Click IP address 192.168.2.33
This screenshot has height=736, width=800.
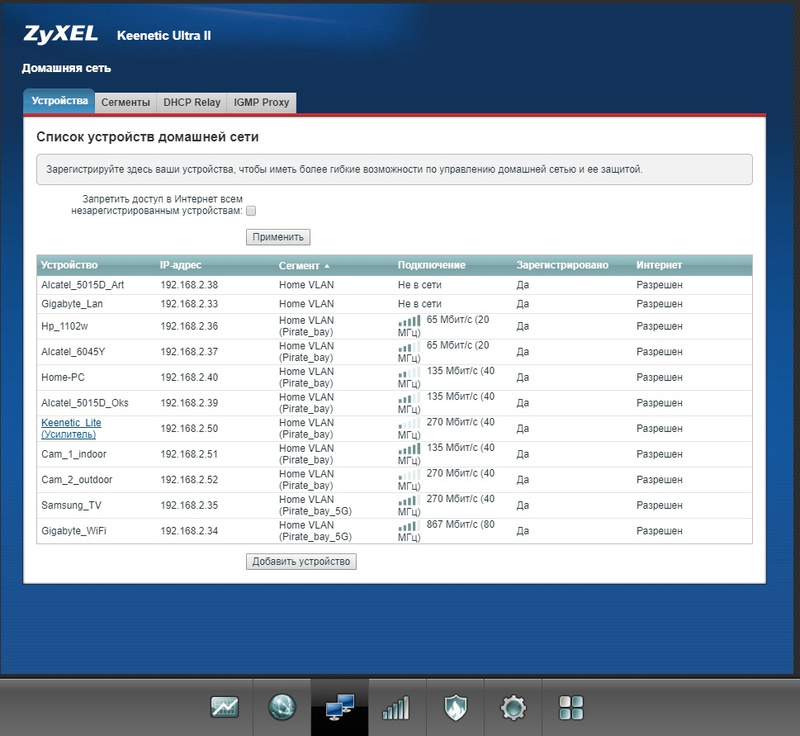coord(189,303)
